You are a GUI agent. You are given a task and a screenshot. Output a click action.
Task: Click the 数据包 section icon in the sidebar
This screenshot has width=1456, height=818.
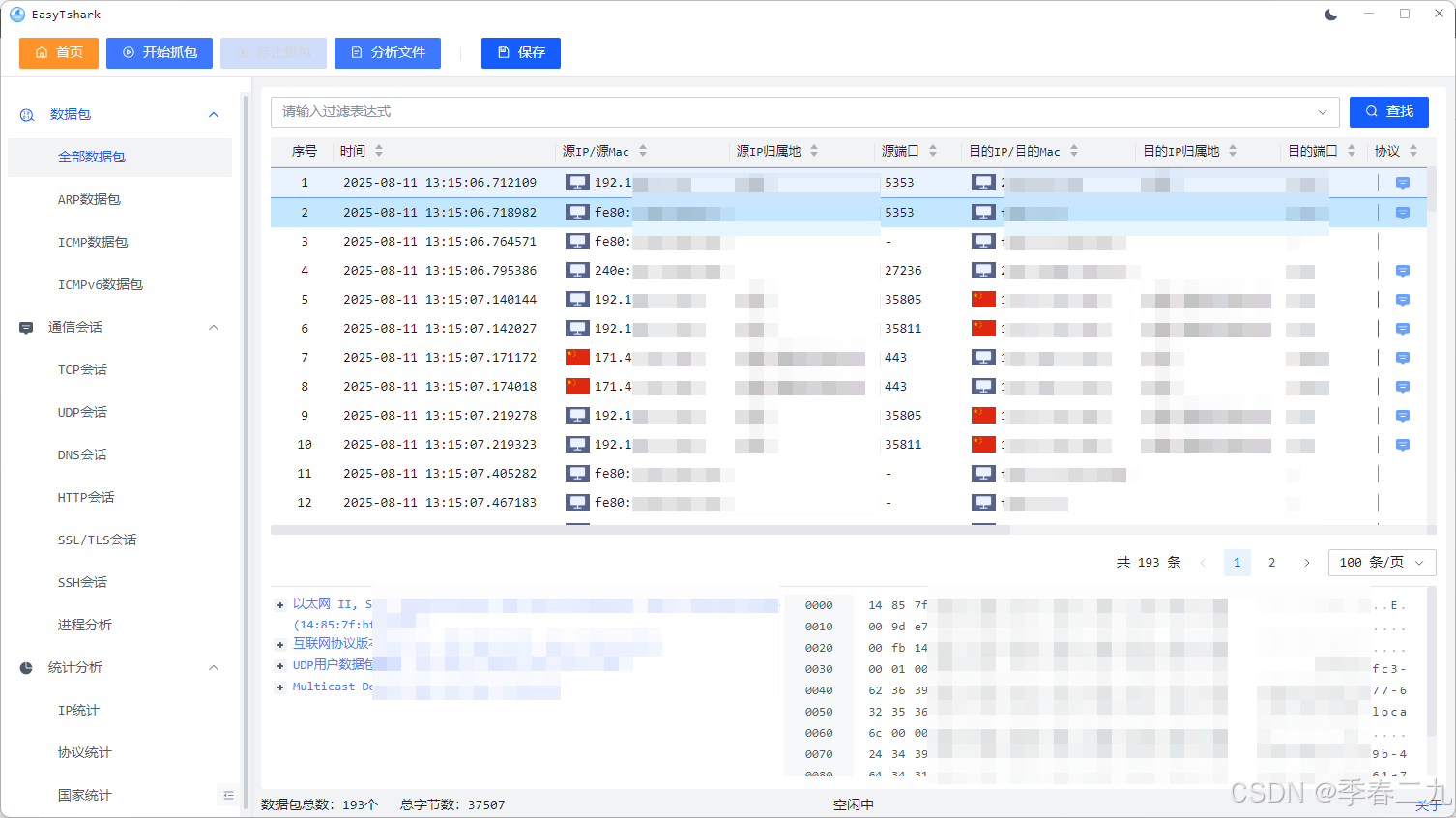click(x=26, y=114)
